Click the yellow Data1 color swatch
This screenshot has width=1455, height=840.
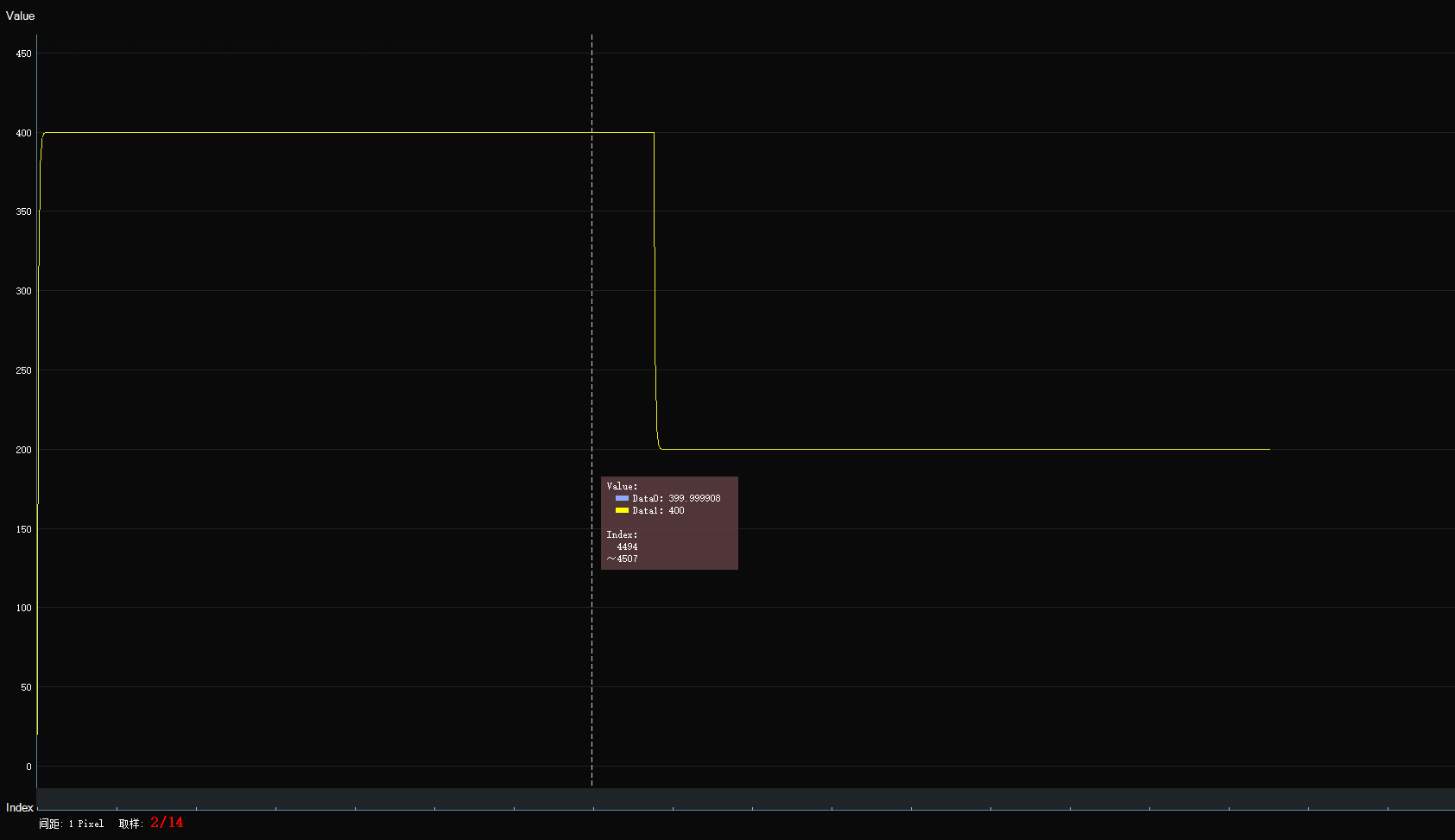click(622, 510)
